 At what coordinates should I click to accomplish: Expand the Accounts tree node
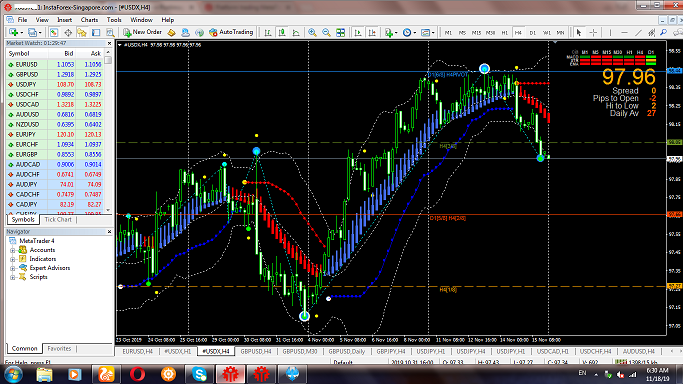tap(13, 250)
